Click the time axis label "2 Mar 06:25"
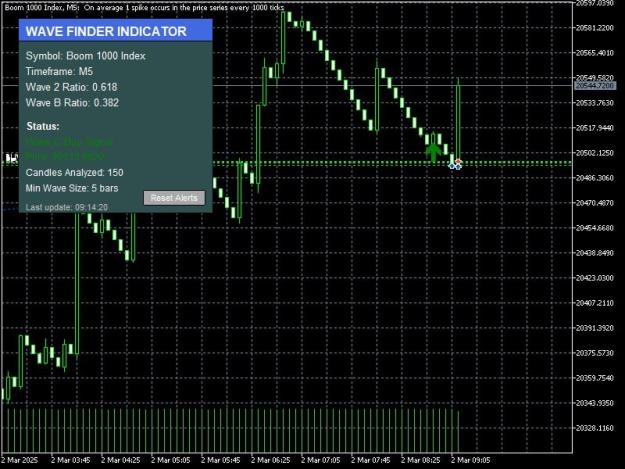The width and height of the screenshot is (625, 469). [271, 460]
